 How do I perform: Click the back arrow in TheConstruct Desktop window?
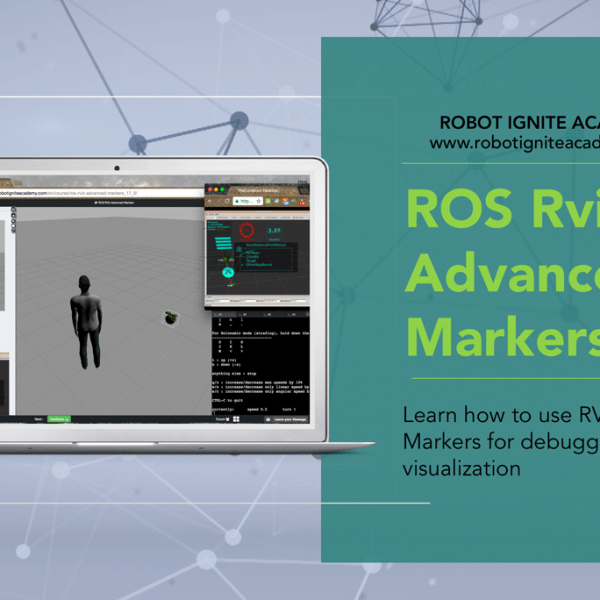tap(210, 201)
